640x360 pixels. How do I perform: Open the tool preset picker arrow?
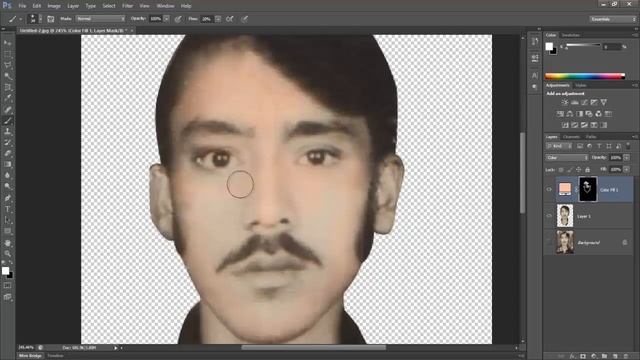20,19
